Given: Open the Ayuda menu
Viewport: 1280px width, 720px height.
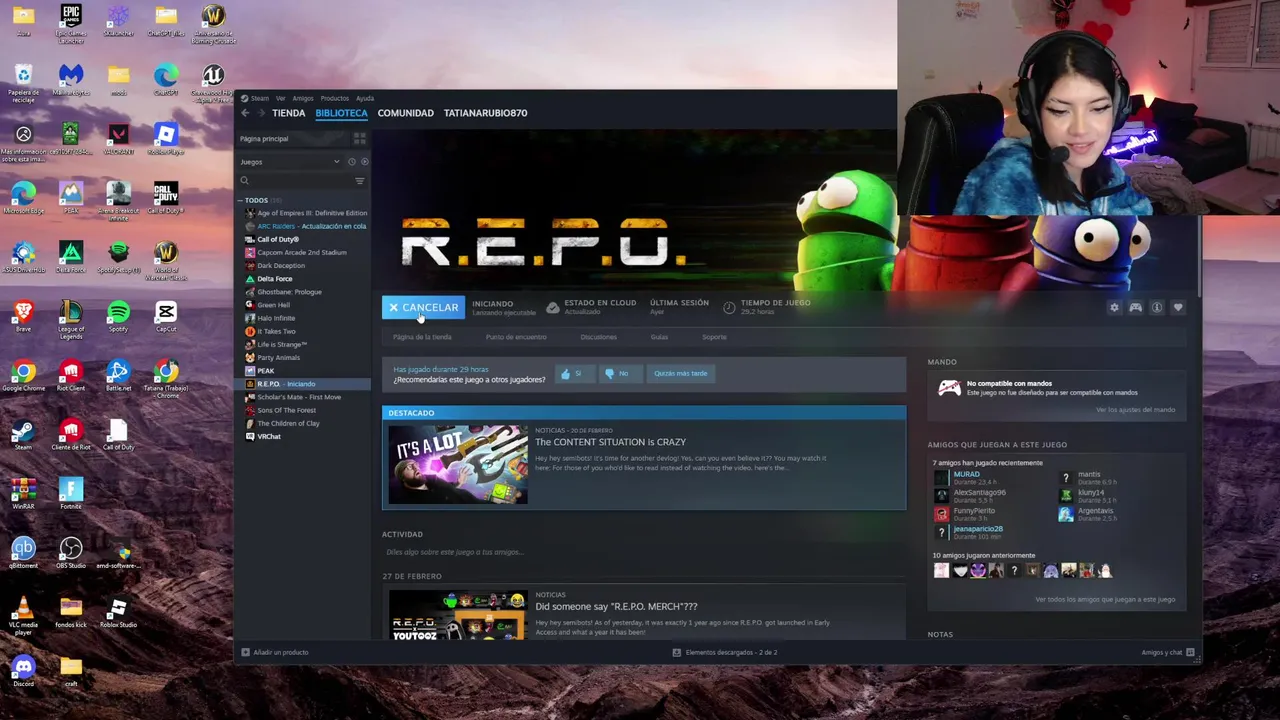Looking at the screenshot, I should tap(365, 98).
